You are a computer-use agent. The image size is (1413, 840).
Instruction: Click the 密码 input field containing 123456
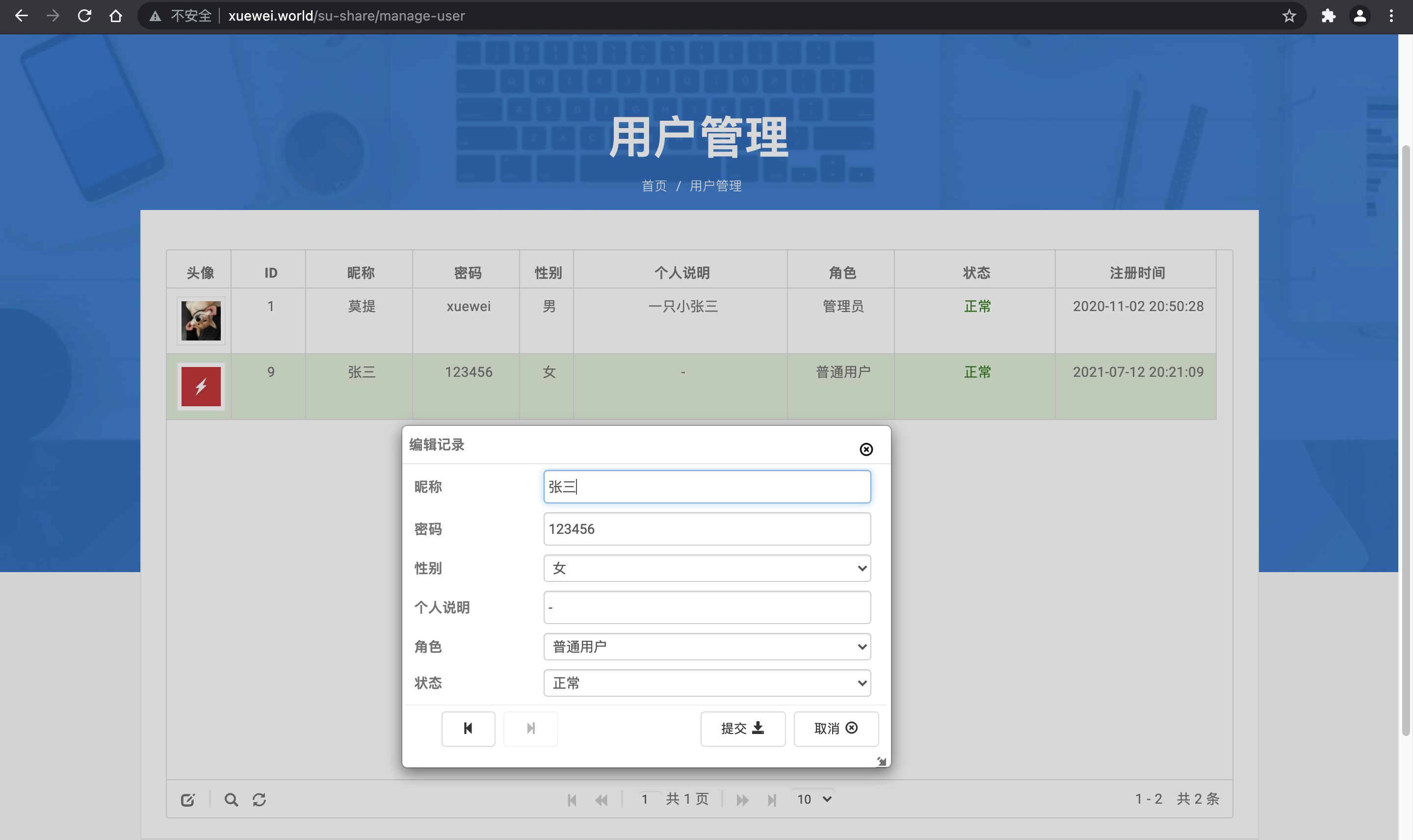click(x=707, y=528)
